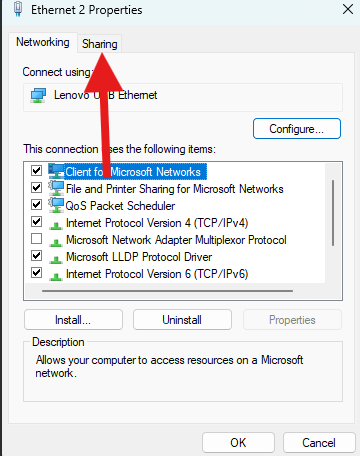
Task: Switch to the Sharing tab
Action: pyautogui.click(x=100, y=44)
